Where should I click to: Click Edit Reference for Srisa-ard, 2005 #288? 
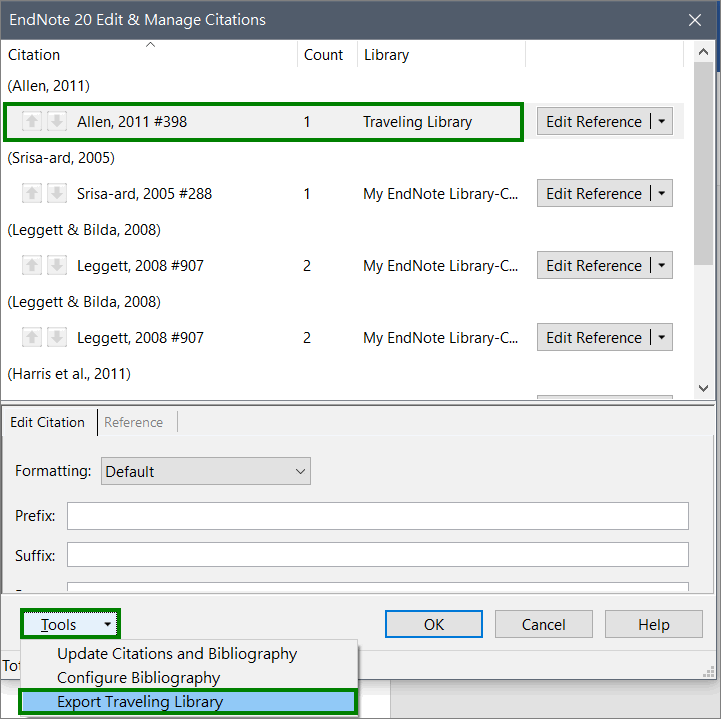click(x=593, y=193)
